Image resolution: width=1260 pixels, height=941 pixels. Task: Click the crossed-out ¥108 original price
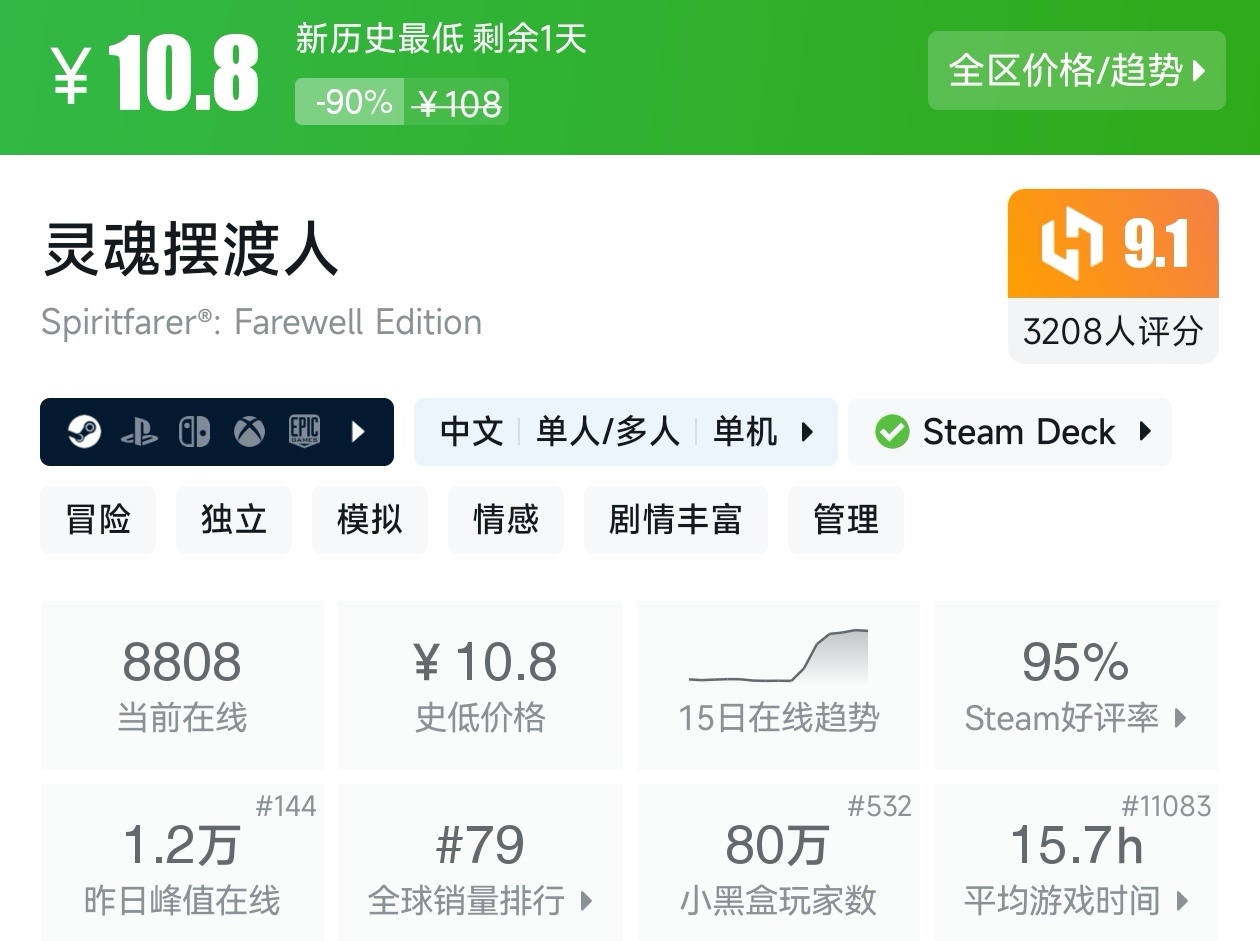point(457,102)
